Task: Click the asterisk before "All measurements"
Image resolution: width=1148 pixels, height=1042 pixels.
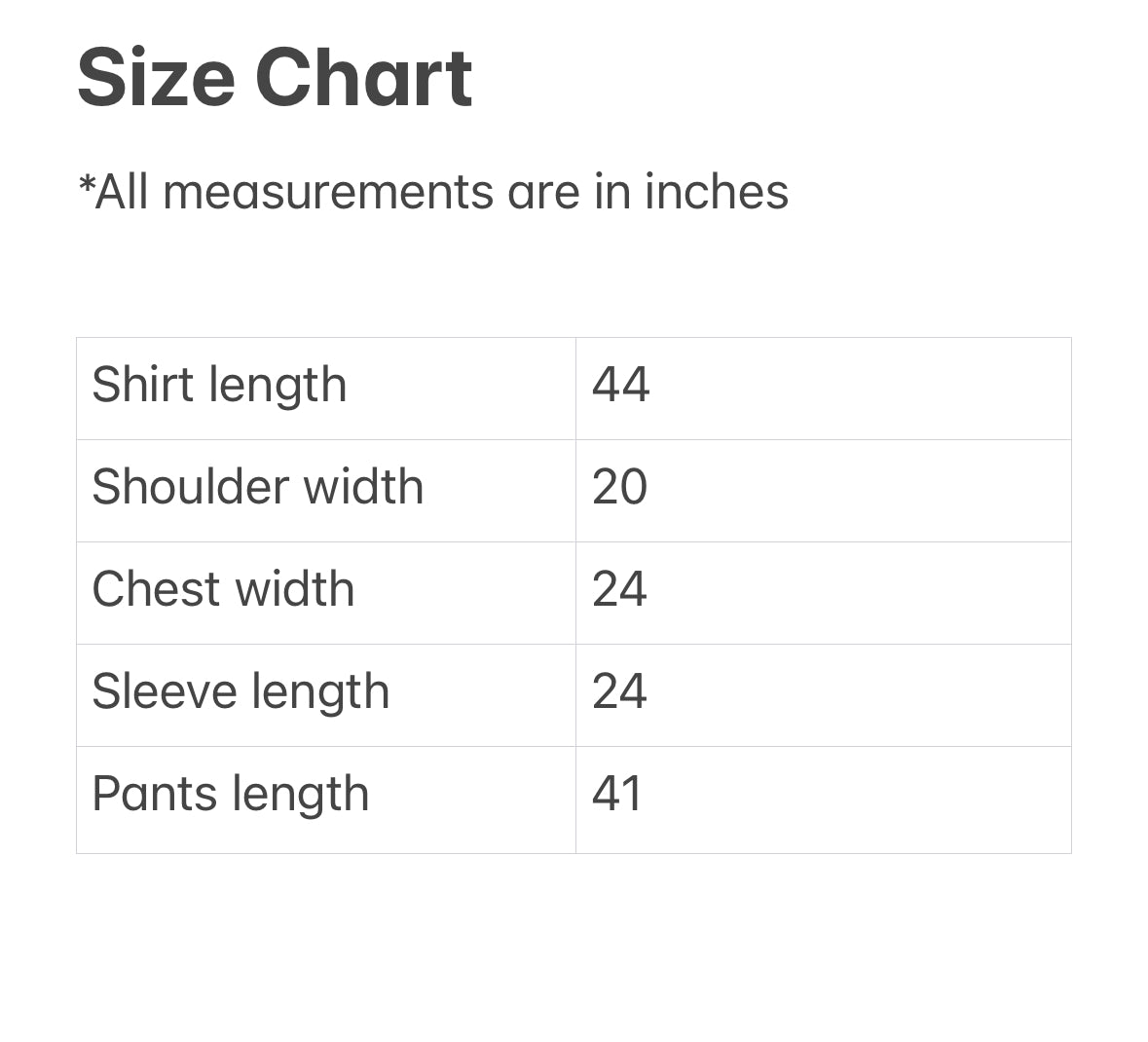Action: 86,183
